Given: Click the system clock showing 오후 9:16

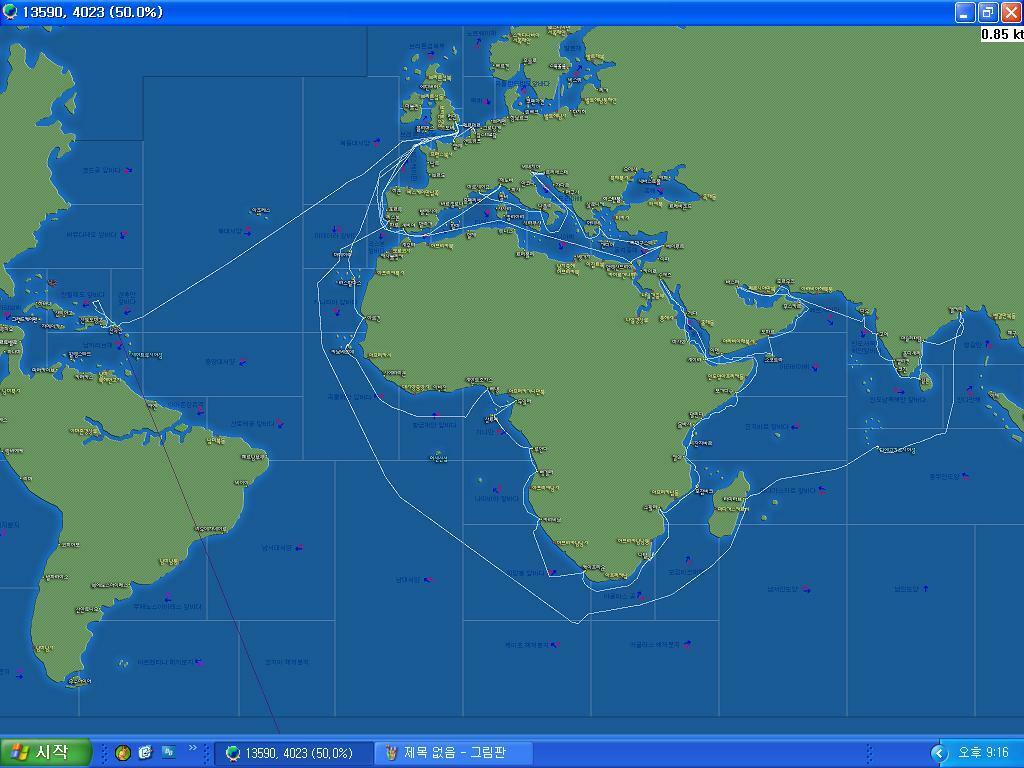Looking at the screenshot, I should 983,752.
